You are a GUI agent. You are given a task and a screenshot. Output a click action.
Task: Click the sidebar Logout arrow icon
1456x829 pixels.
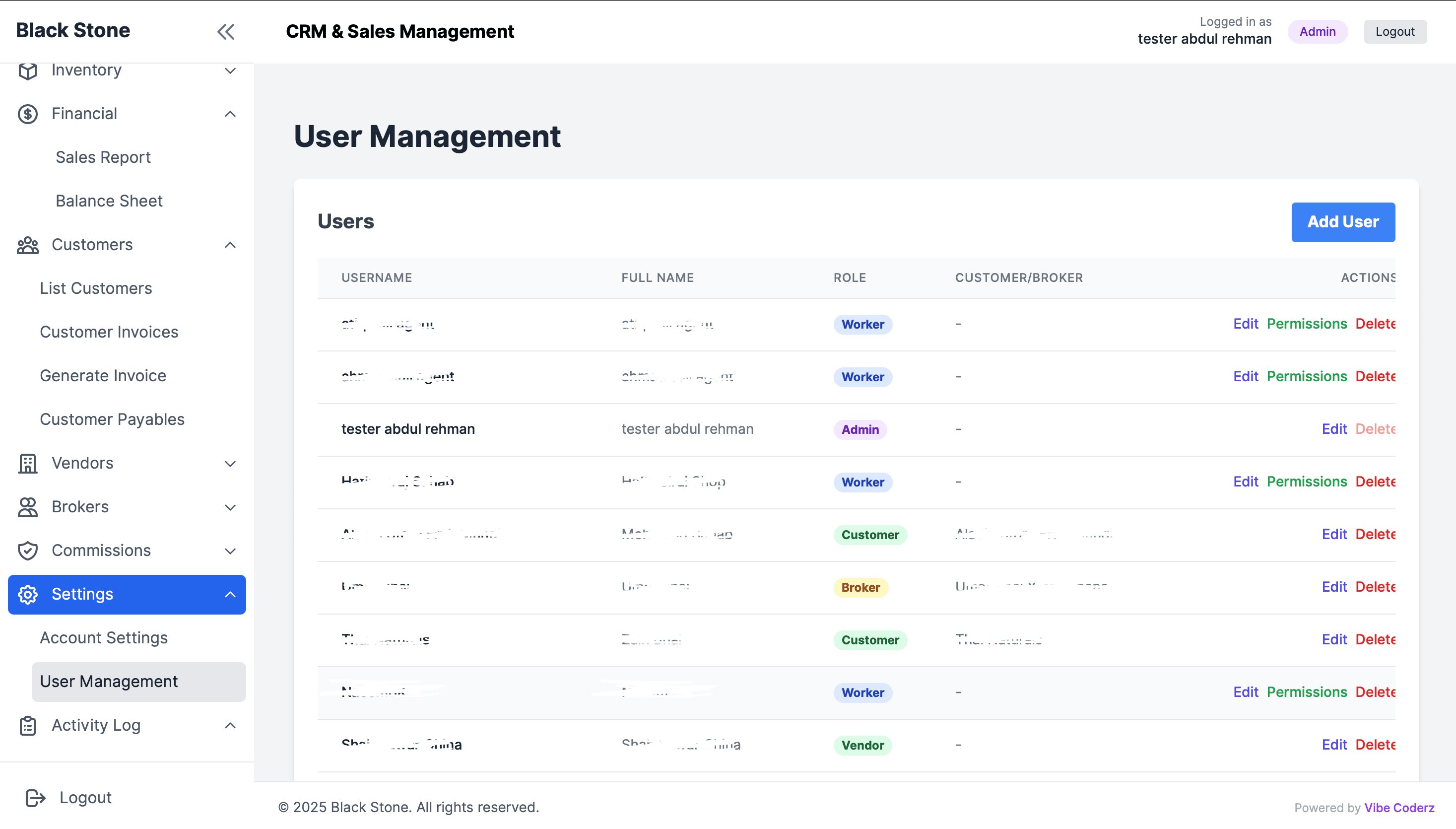tap(35, 798)
